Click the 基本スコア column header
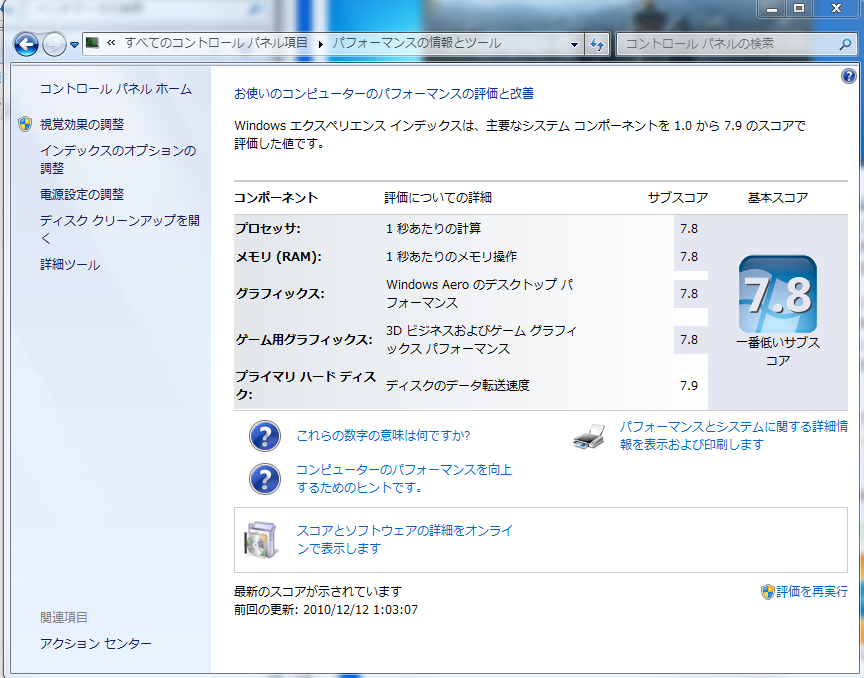 point(777,197)
